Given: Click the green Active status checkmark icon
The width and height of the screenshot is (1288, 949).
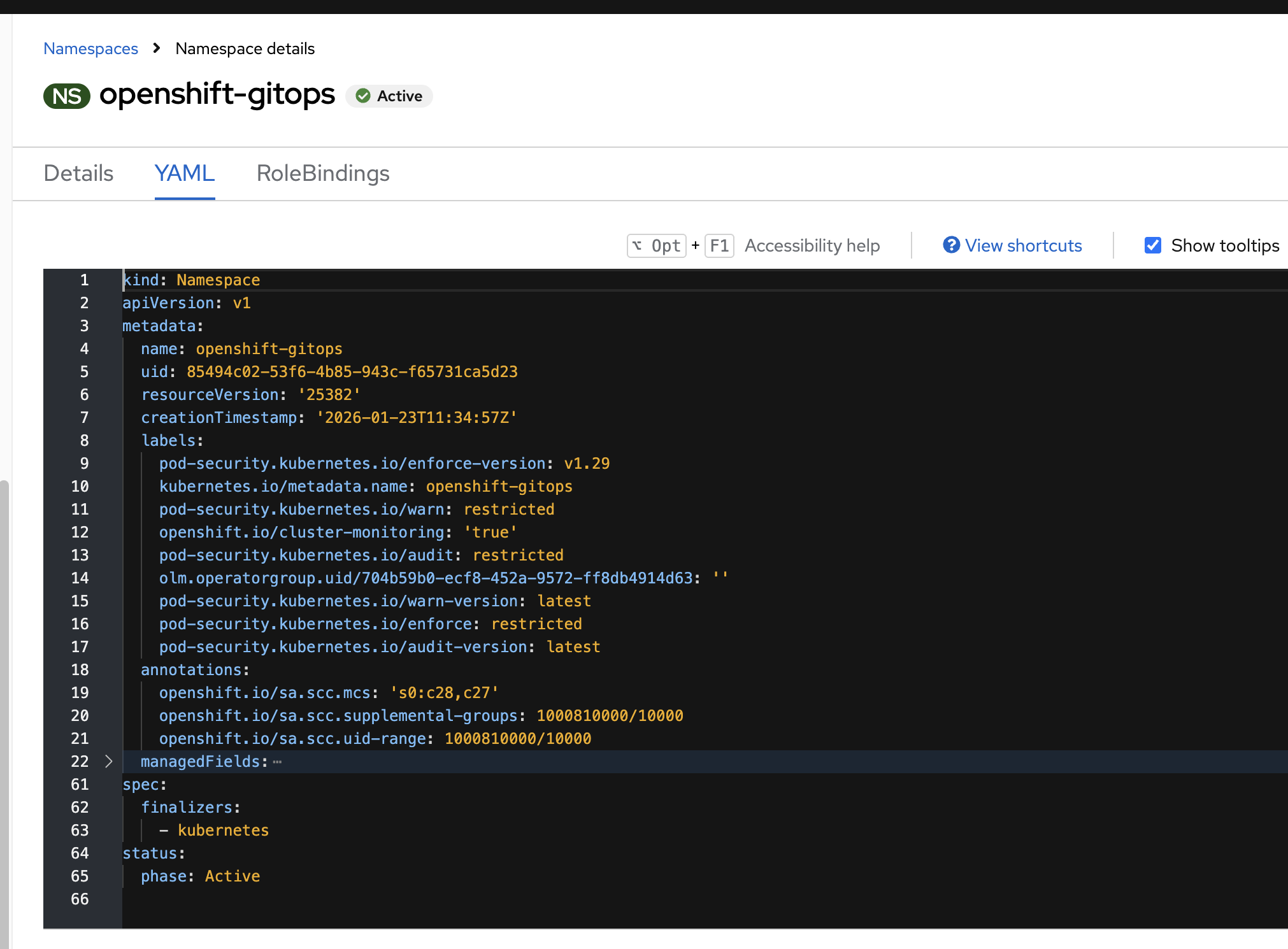Looking at the screenshot, I should click(363, 96).
